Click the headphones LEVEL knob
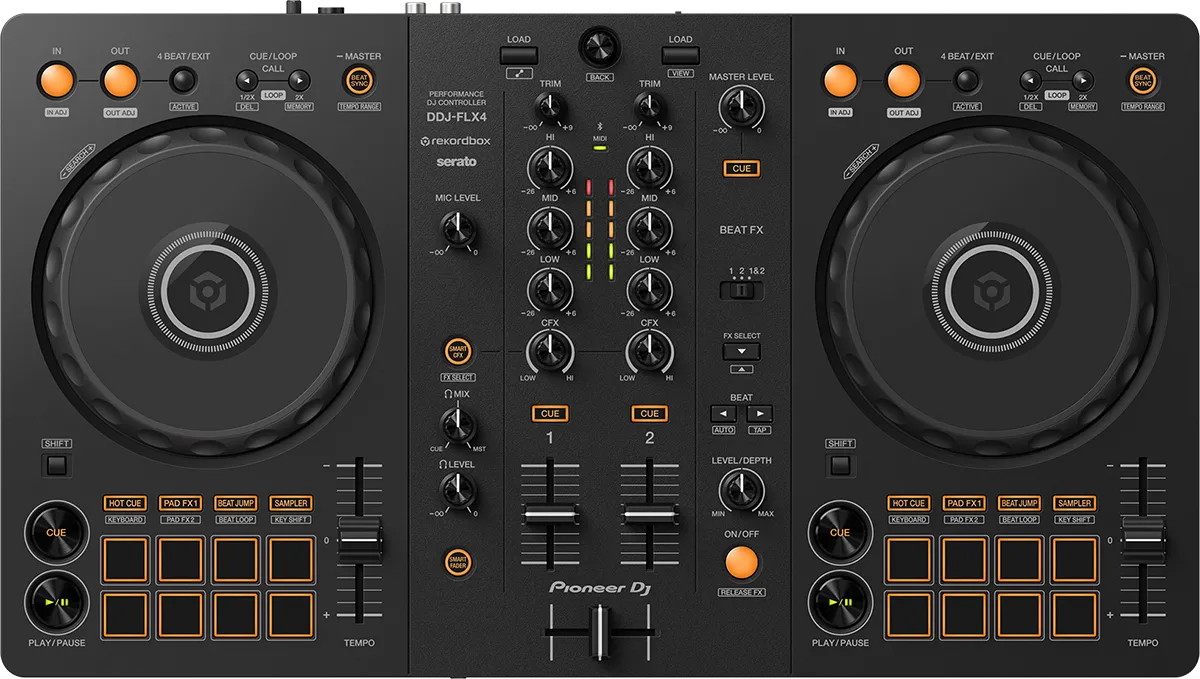This screenshot has width=1200, height=679. tap(457, 490)
